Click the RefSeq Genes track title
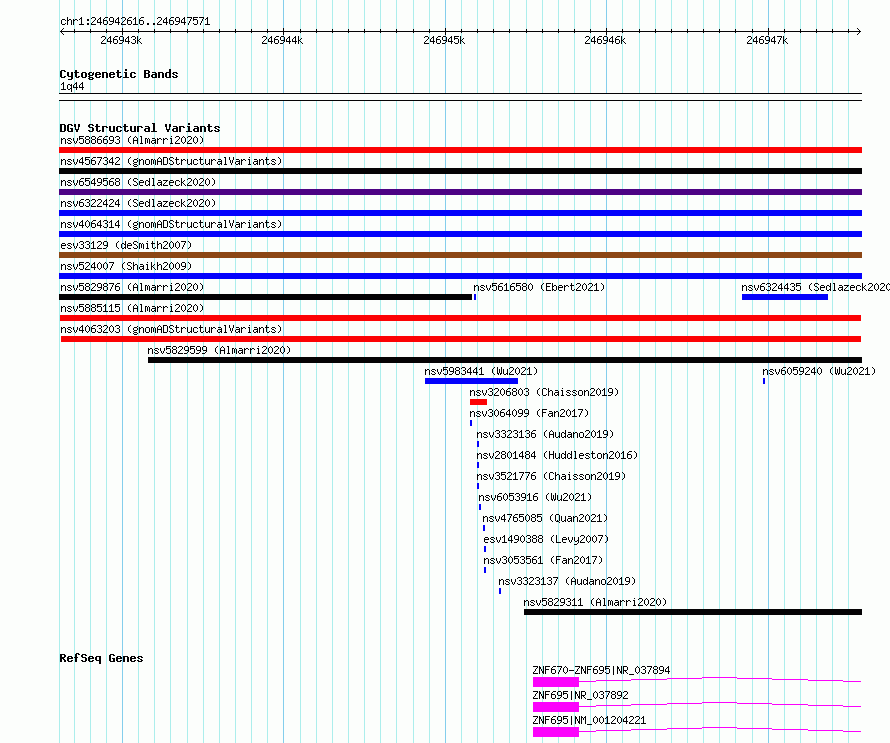The width and height of the screenshot is (890, 743). click(101, 658)
